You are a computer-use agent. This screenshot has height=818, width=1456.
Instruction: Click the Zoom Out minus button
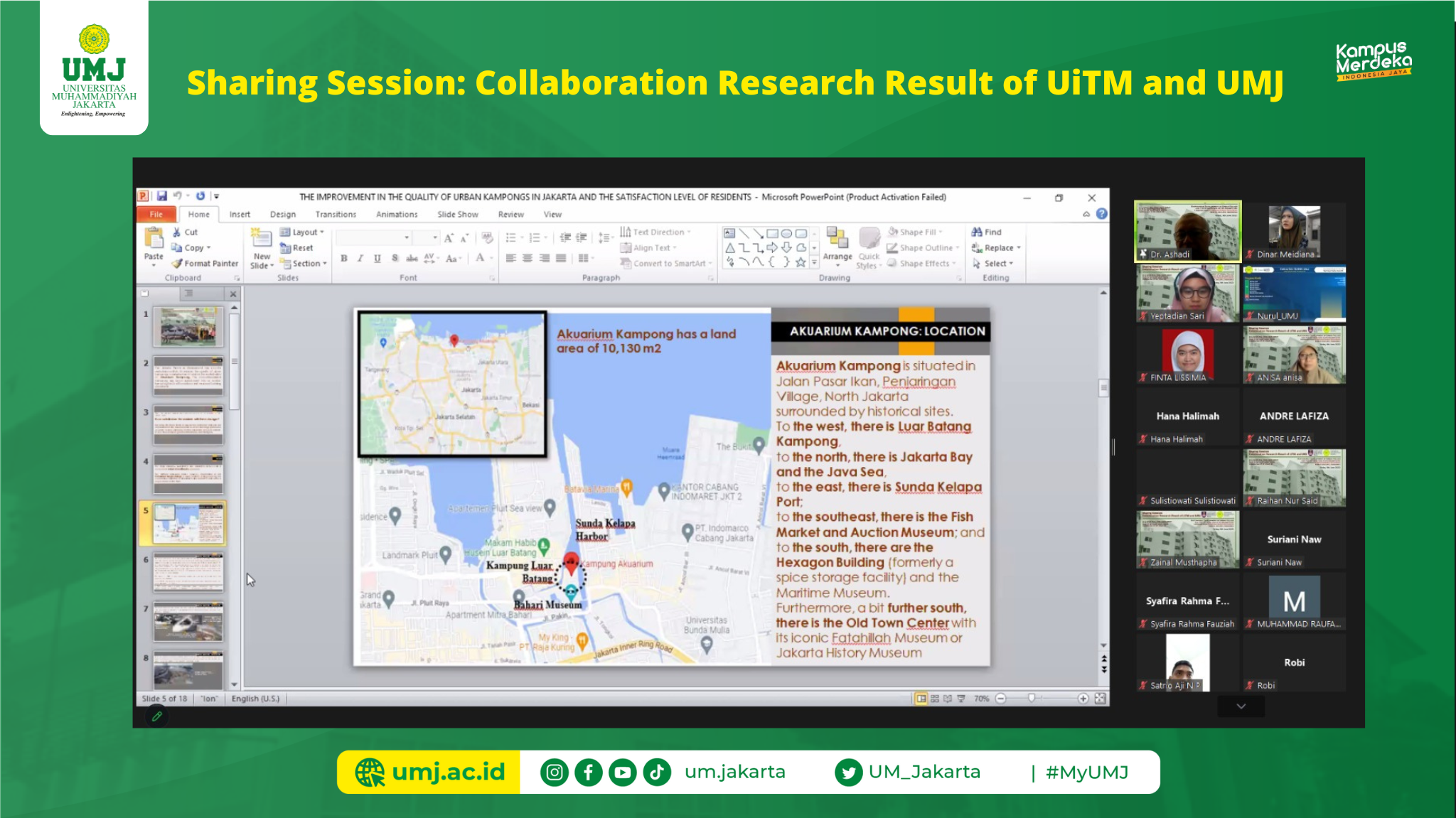pos(1001,699)
